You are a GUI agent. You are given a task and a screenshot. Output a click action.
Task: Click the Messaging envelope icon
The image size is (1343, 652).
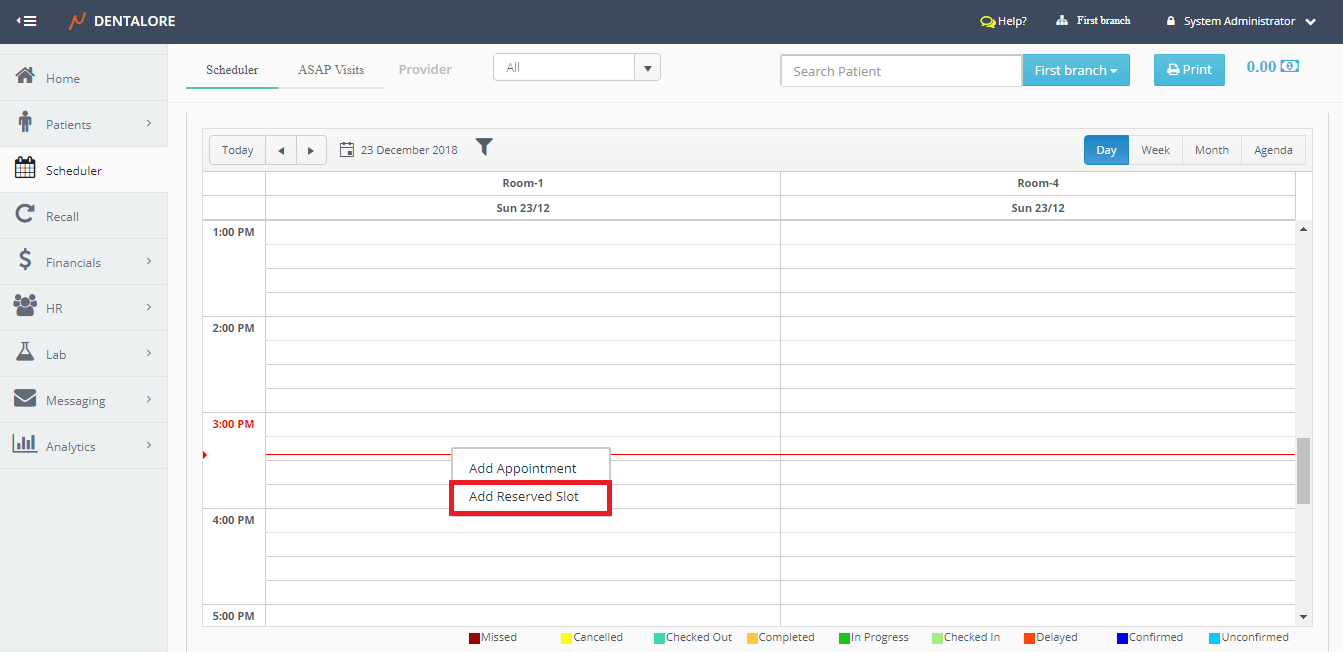point(26,399)
